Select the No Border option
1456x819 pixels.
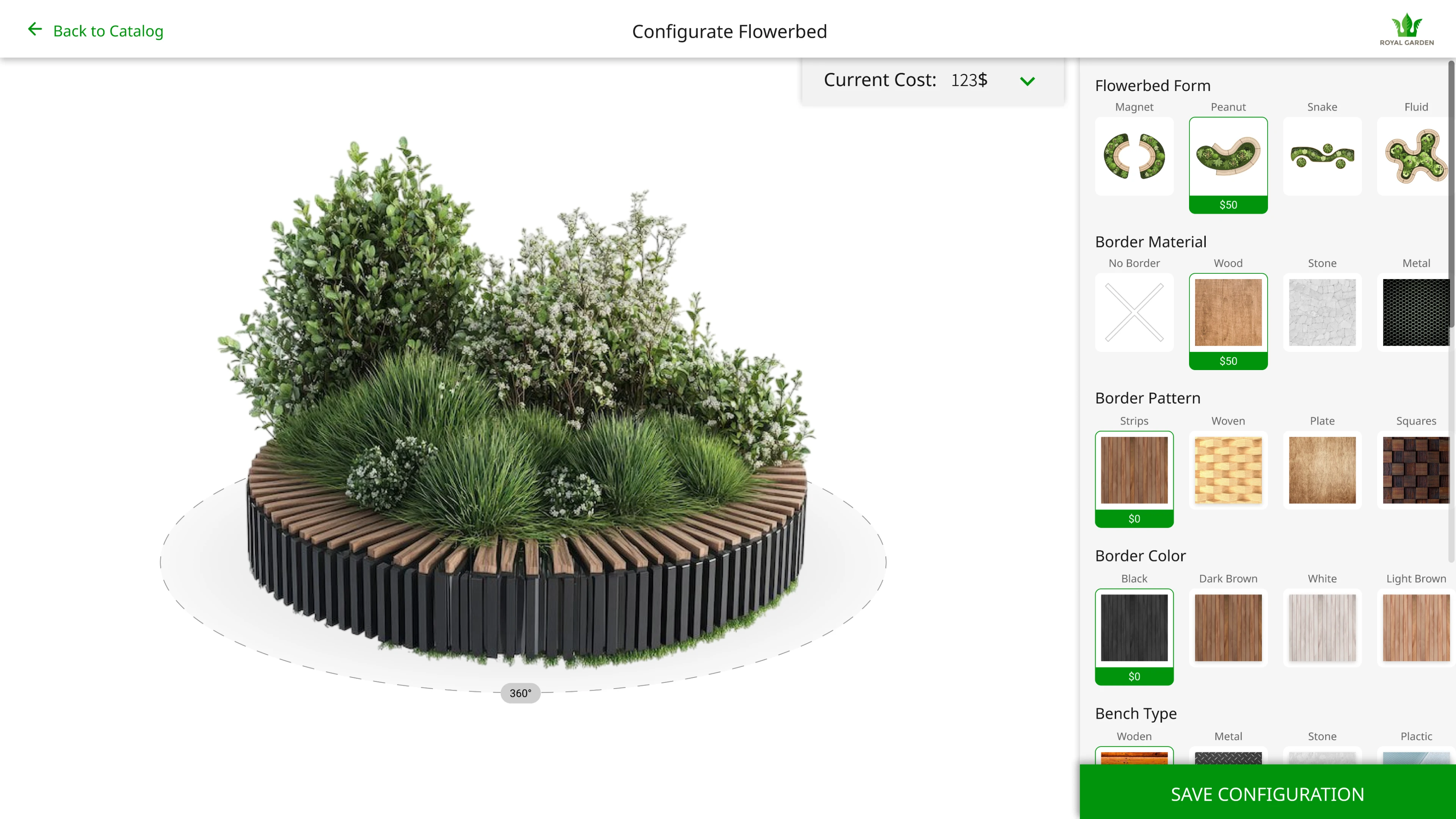tap(1134, 312)
